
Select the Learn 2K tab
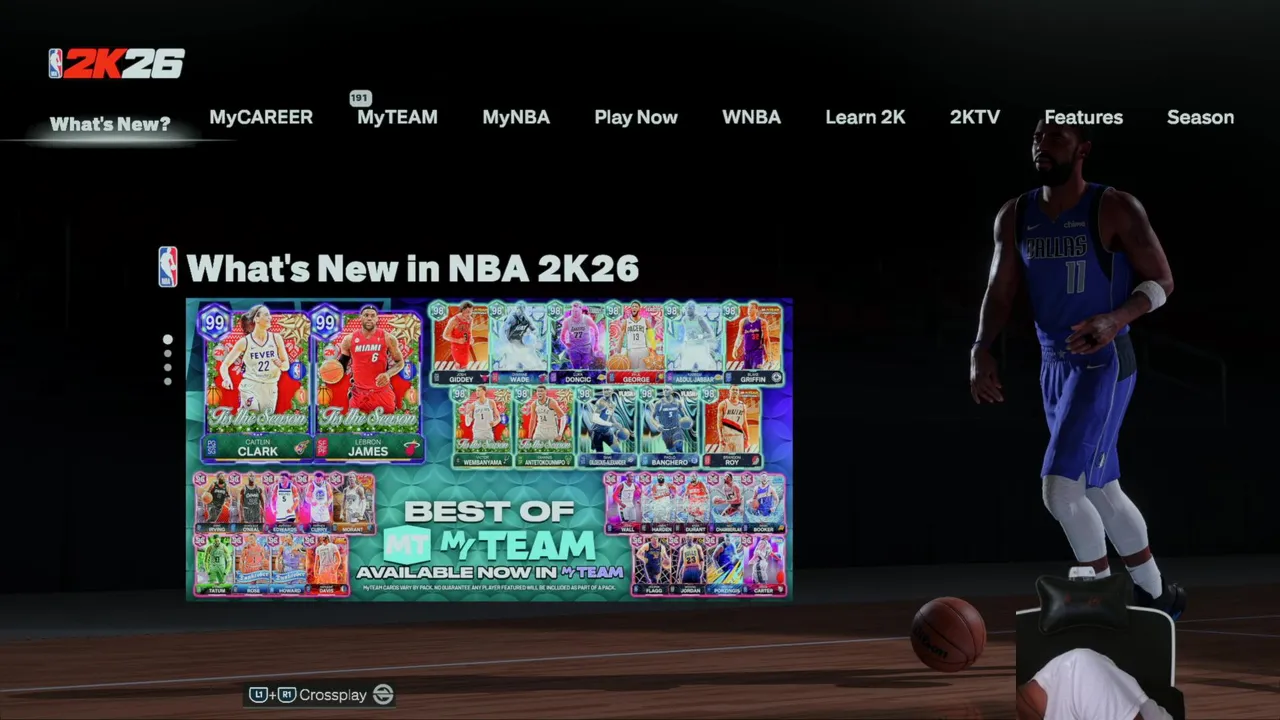[865, 117]
